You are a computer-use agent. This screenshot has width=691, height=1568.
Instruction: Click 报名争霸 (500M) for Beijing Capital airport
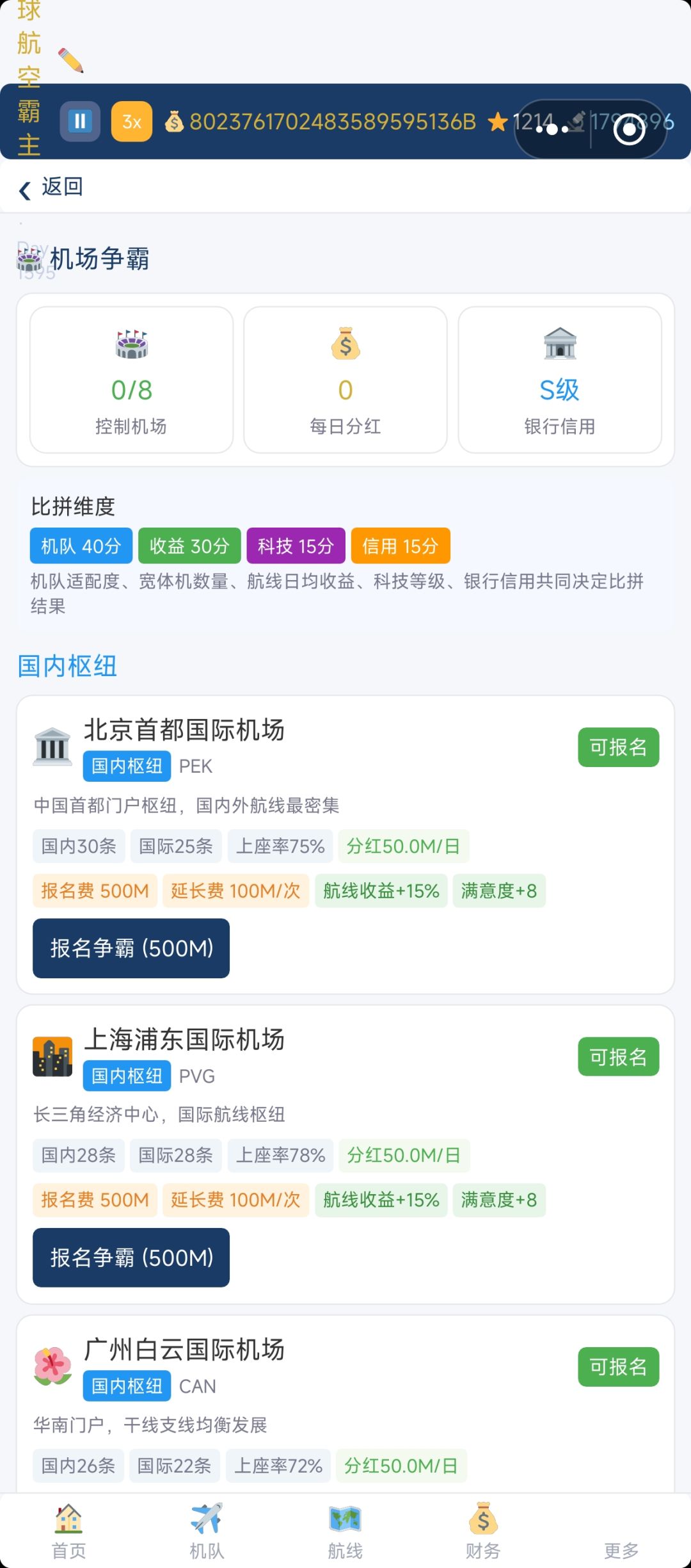(x=131, y=948)
